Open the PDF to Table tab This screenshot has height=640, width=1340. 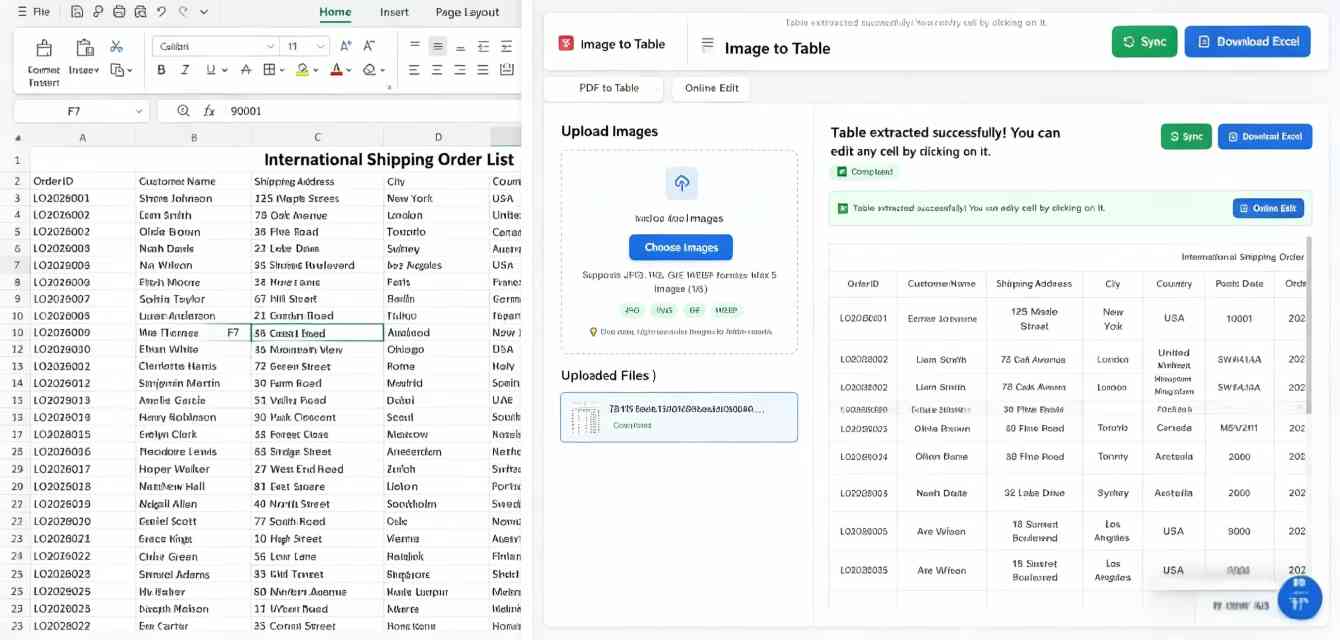tap(604, 88)
